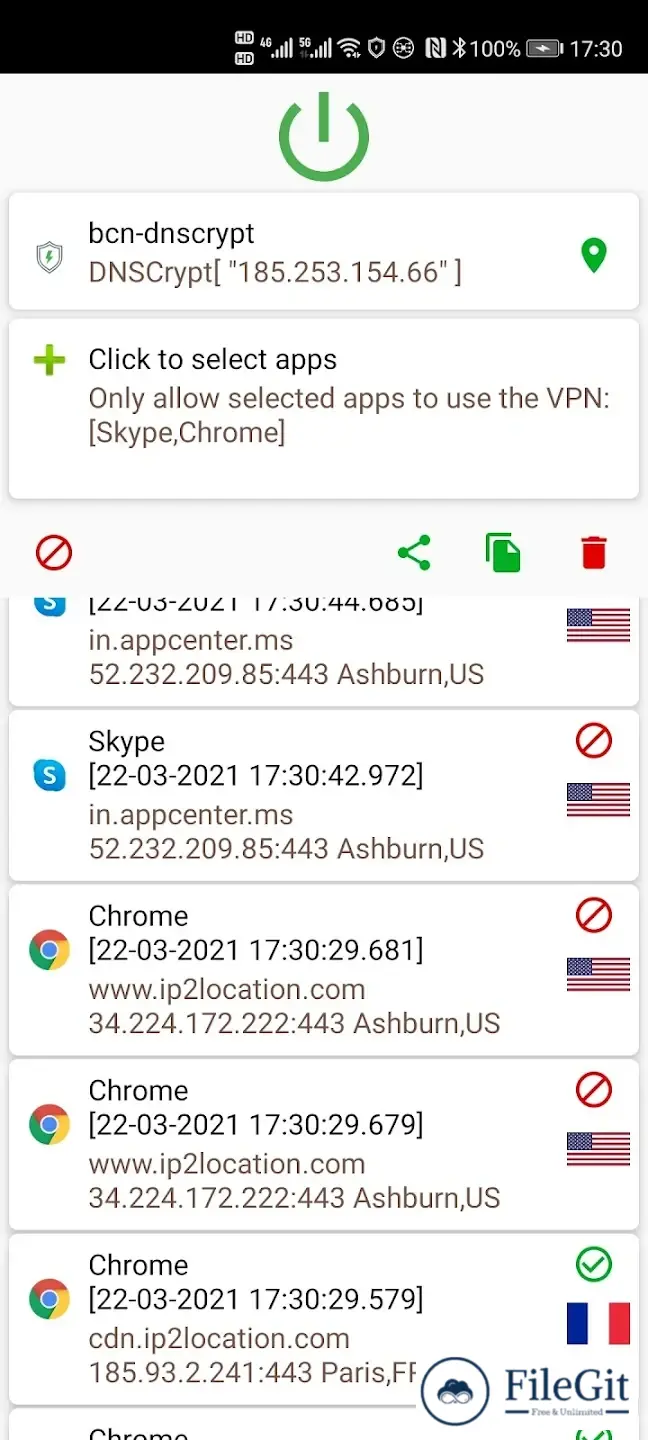Toggle block icon on Chrome 17:30:29.681 entry

pyautogui.click(x=594, y=915)
